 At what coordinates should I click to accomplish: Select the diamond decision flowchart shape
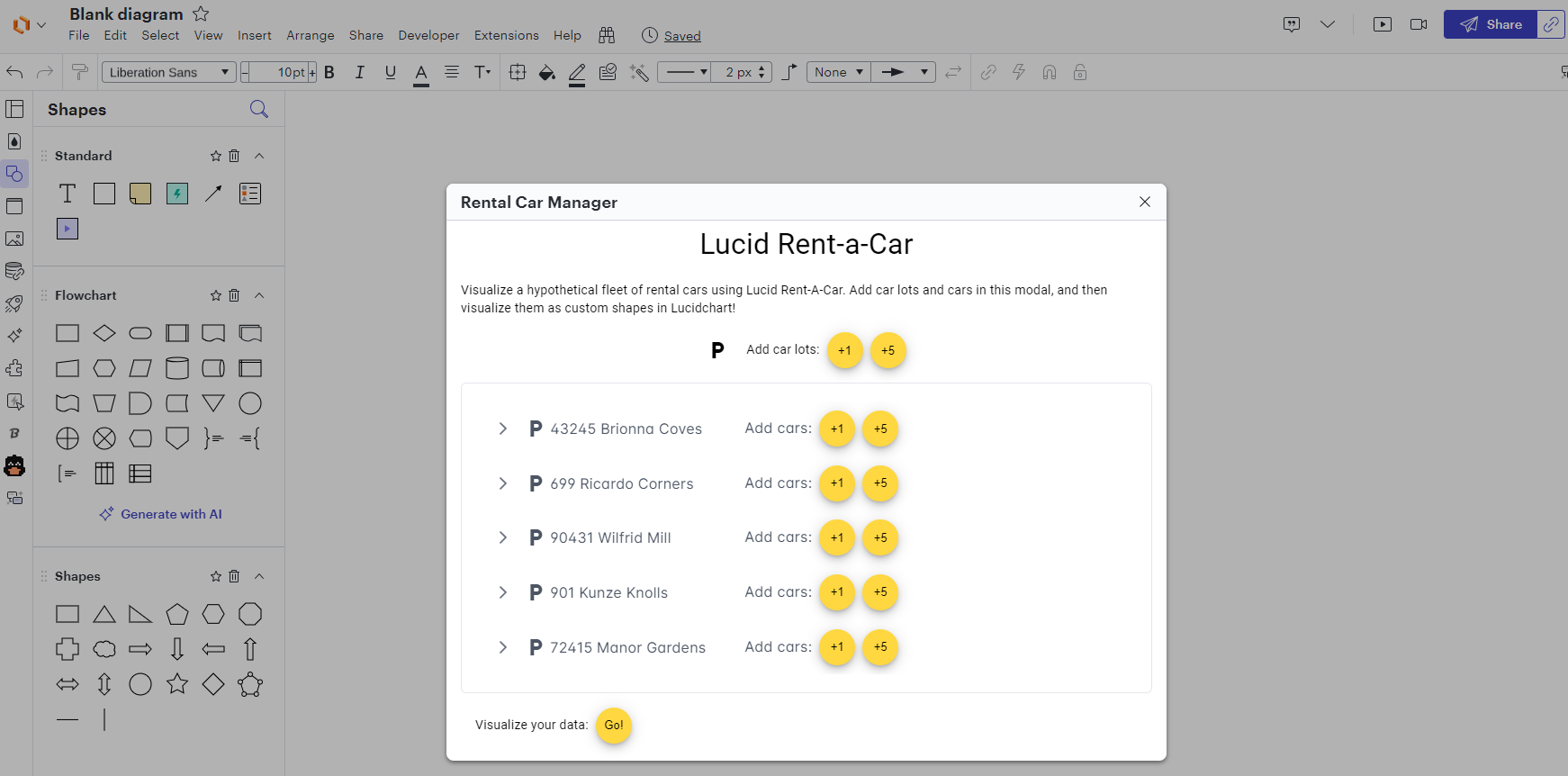click(104, 333)
